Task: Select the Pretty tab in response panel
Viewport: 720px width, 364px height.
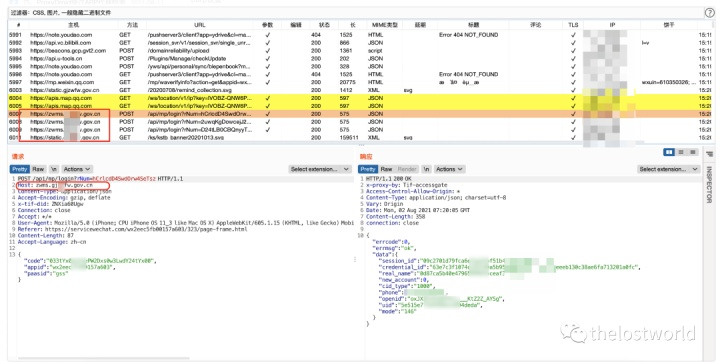Action: [368, 169]
